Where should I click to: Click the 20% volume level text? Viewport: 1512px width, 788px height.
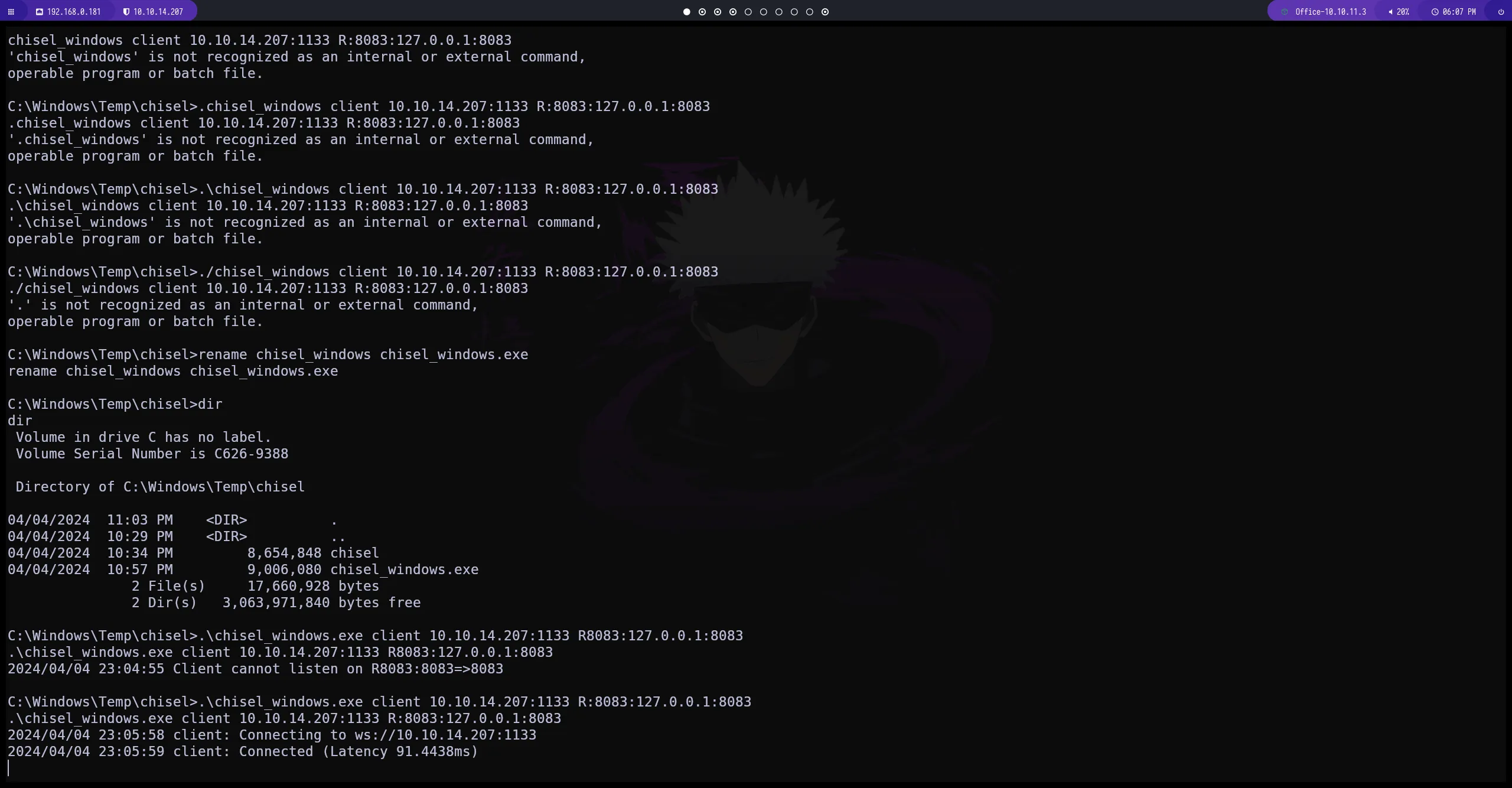coord(1403,12)
